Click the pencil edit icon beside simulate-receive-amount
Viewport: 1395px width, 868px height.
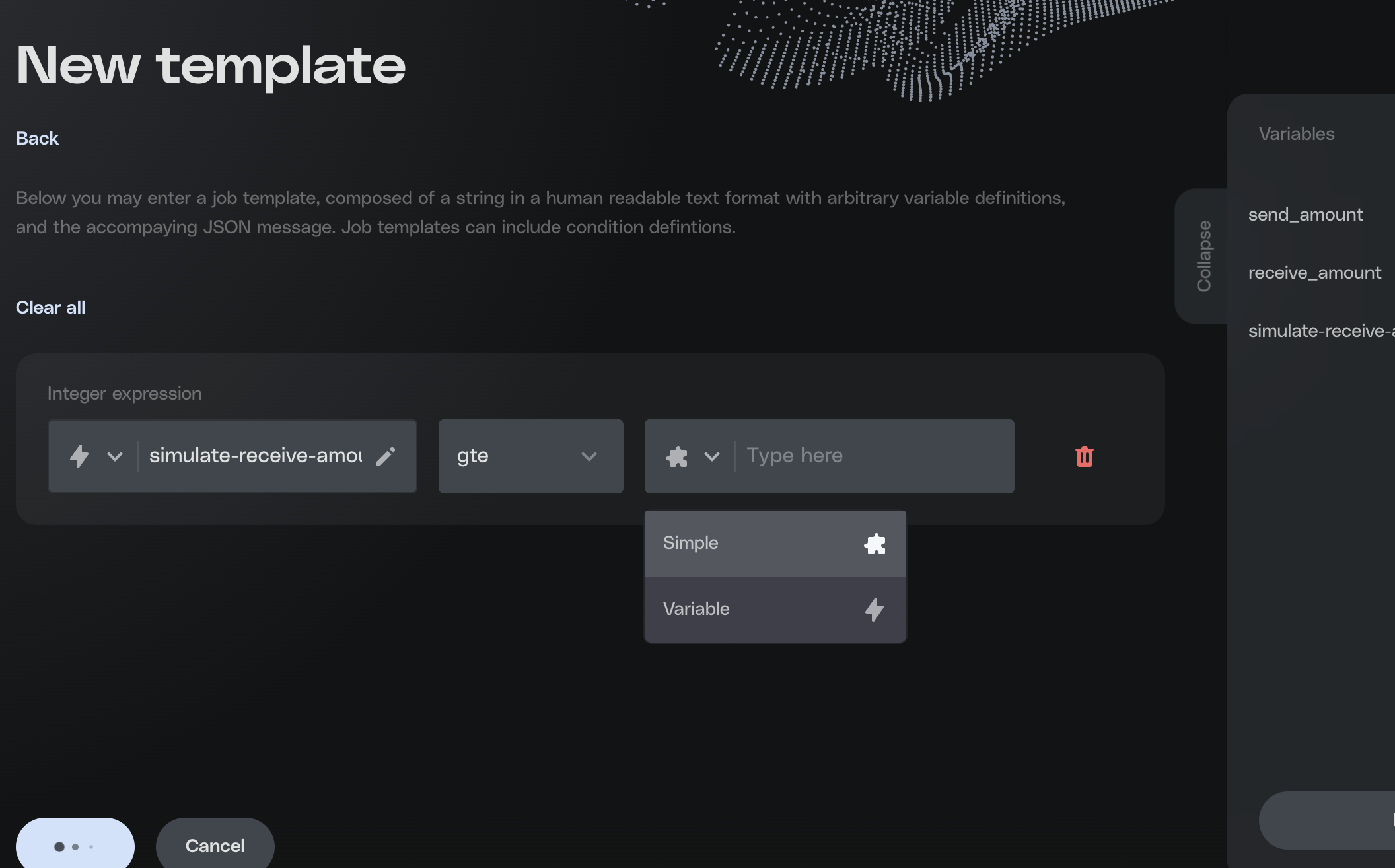point(386,456)
